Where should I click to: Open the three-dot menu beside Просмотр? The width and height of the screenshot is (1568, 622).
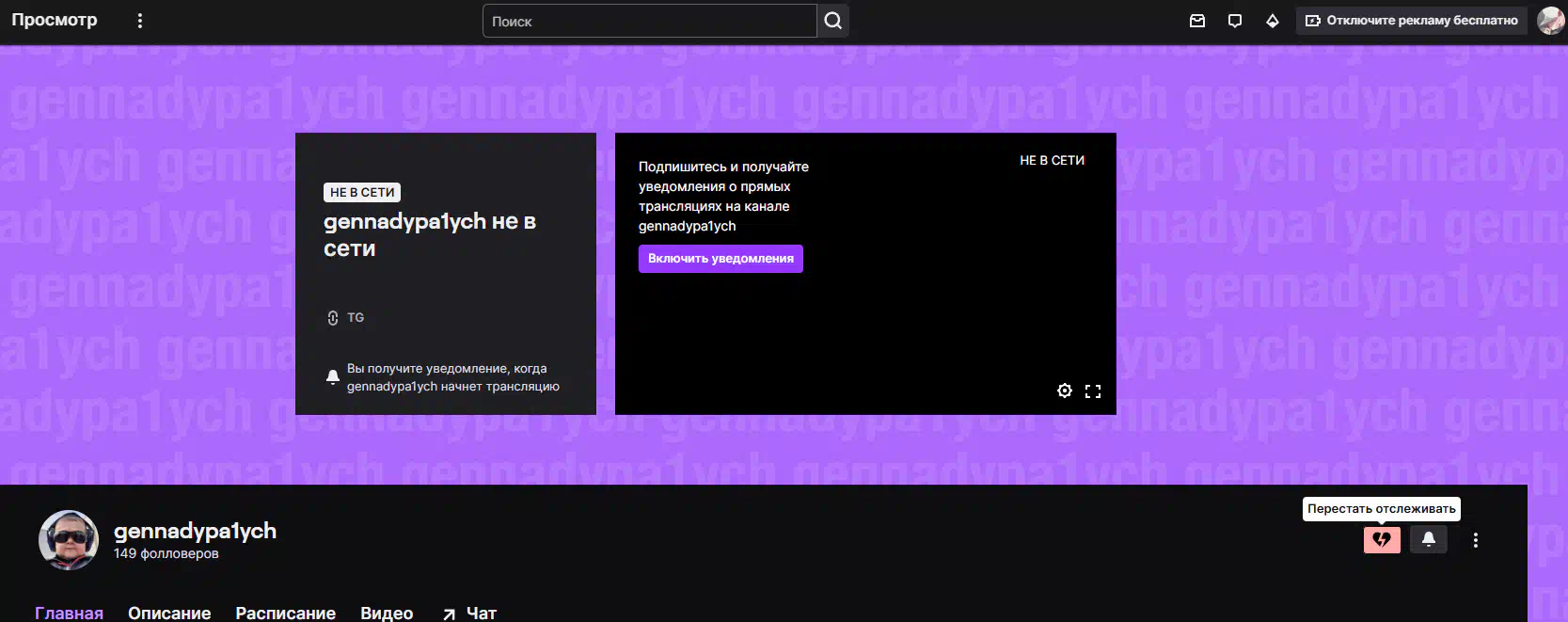pyautogui.click(x=140, y=21)
